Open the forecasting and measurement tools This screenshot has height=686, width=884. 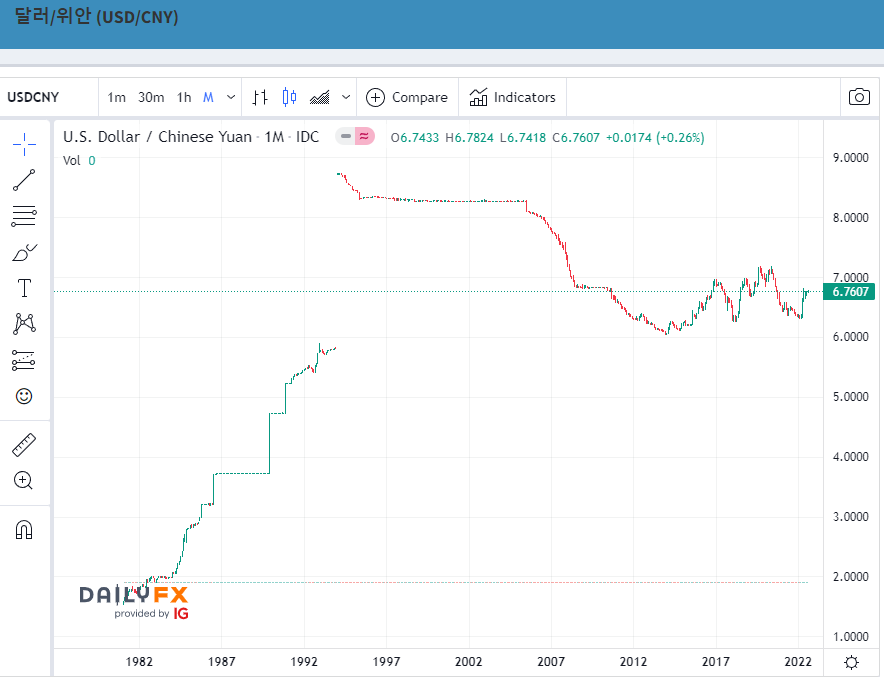[24, 360]
